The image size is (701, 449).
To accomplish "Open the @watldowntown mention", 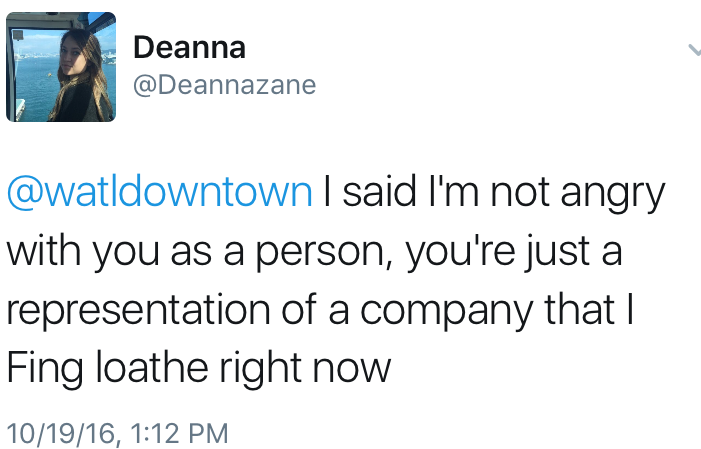I will click(x=160, y=192).
